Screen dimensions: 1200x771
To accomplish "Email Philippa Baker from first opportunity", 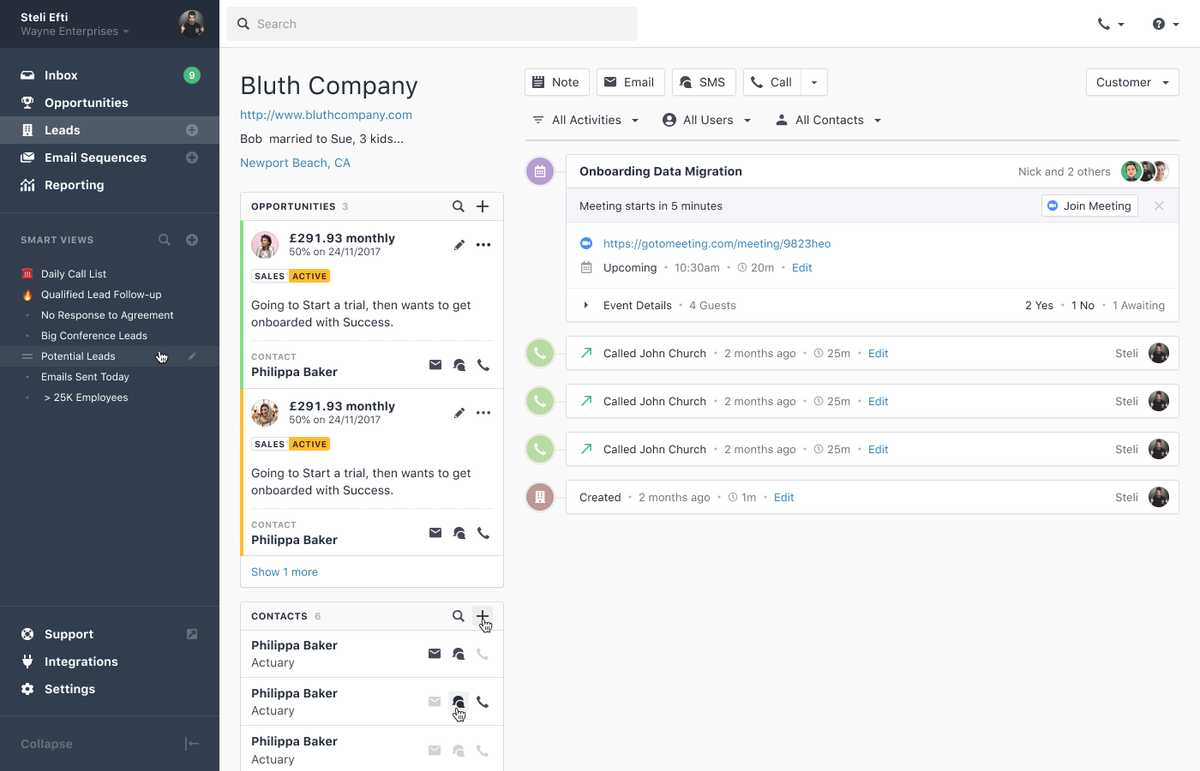I will click(435, 365).
